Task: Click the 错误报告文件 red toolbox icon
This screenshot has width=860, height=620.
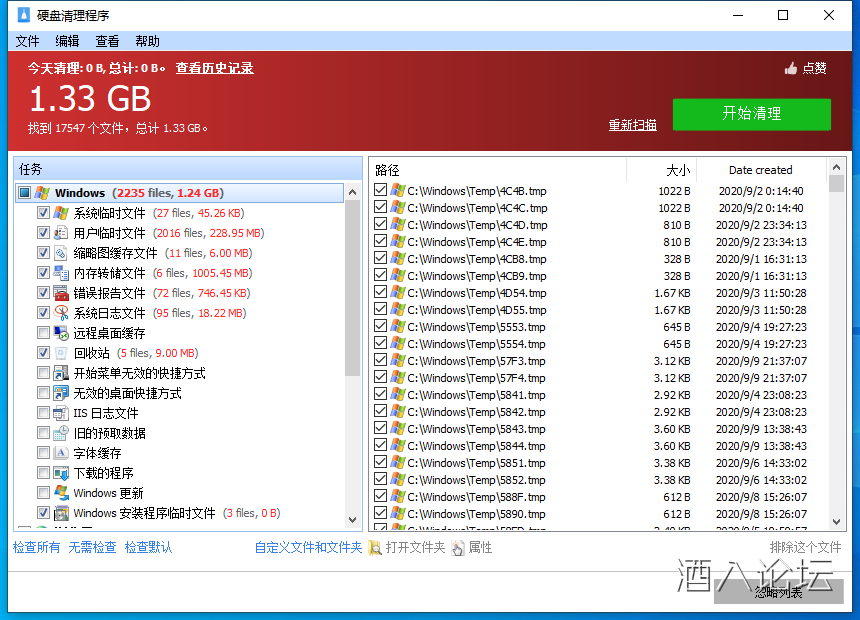Action: [x=61, y=293]
